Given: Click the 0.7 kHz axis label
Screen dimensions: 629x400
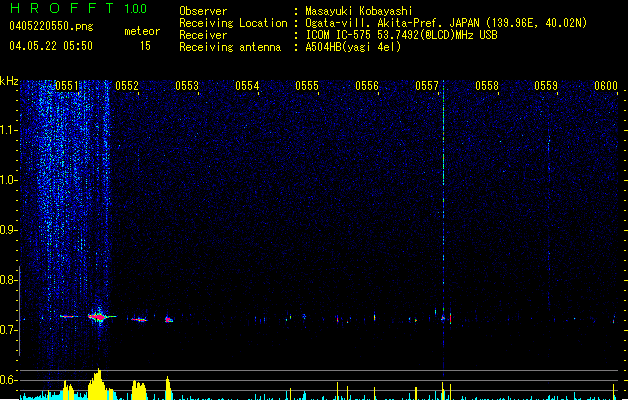Looking at the screenshot, I should [x=9, y=330].
